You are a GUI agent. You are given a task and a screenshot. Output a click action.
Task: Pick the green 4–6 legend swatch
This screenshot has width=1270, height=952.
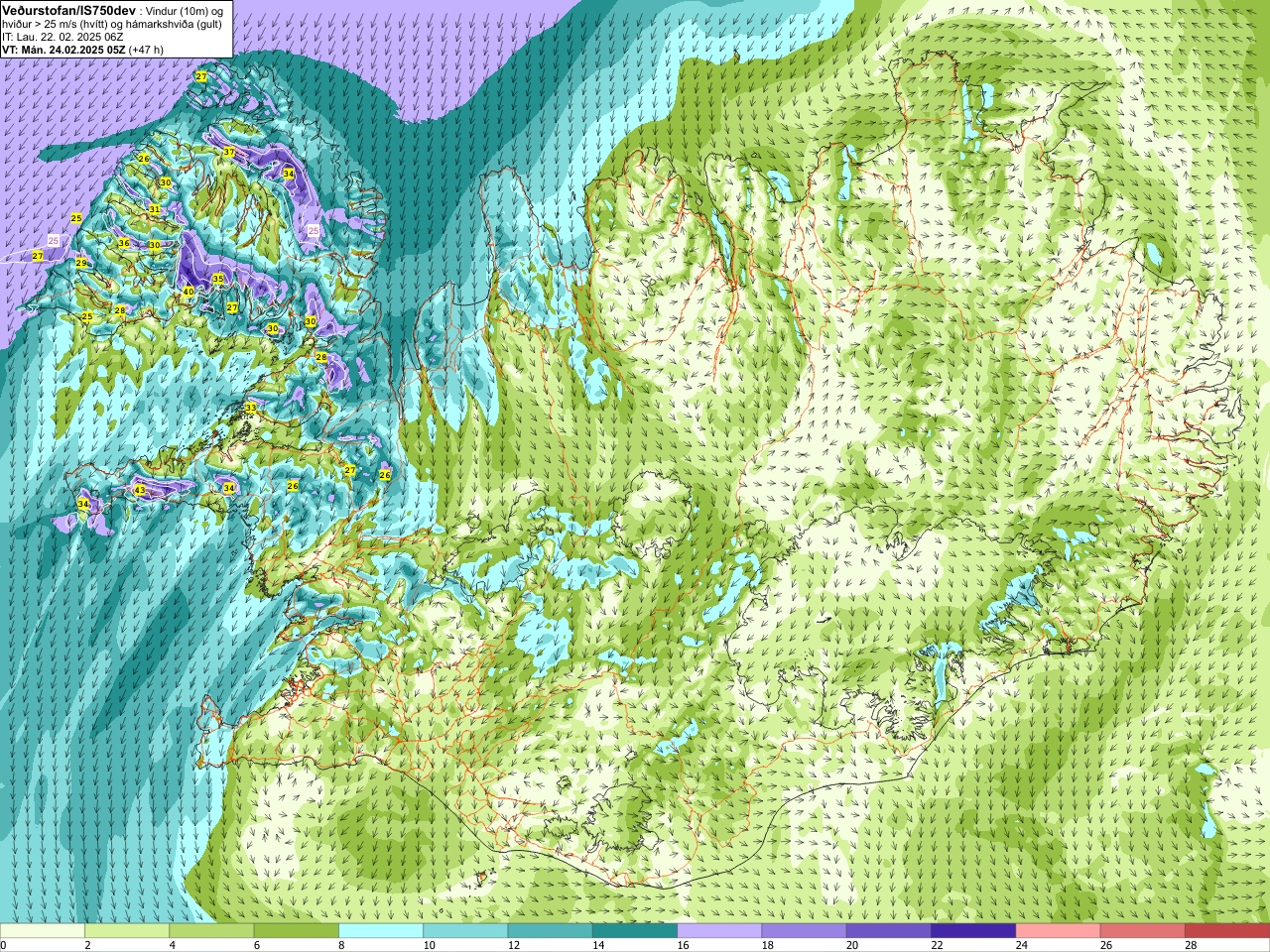coord(211,931)
